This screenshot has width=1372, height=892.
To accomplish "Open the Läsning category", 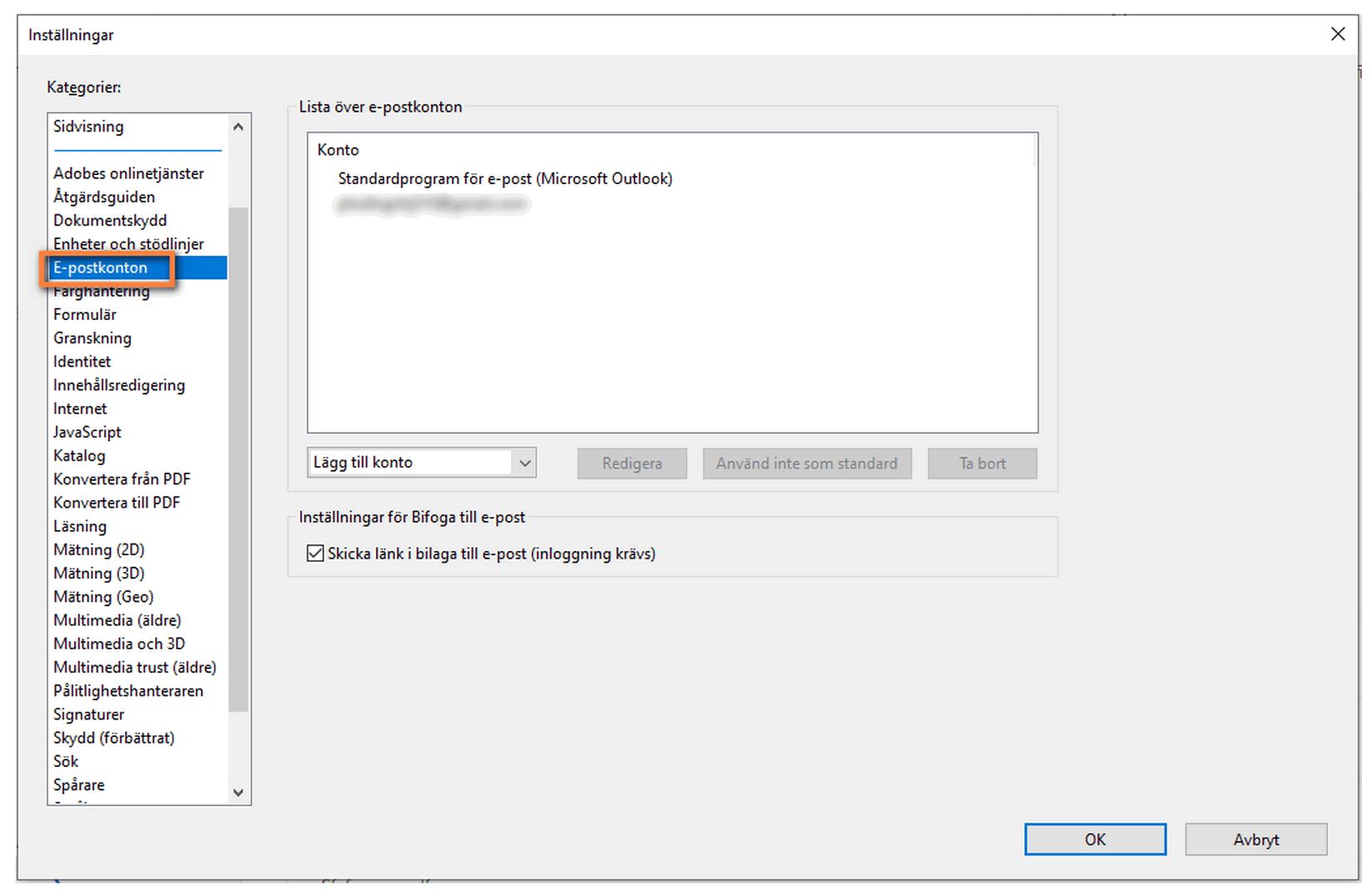I will [80, 526].
